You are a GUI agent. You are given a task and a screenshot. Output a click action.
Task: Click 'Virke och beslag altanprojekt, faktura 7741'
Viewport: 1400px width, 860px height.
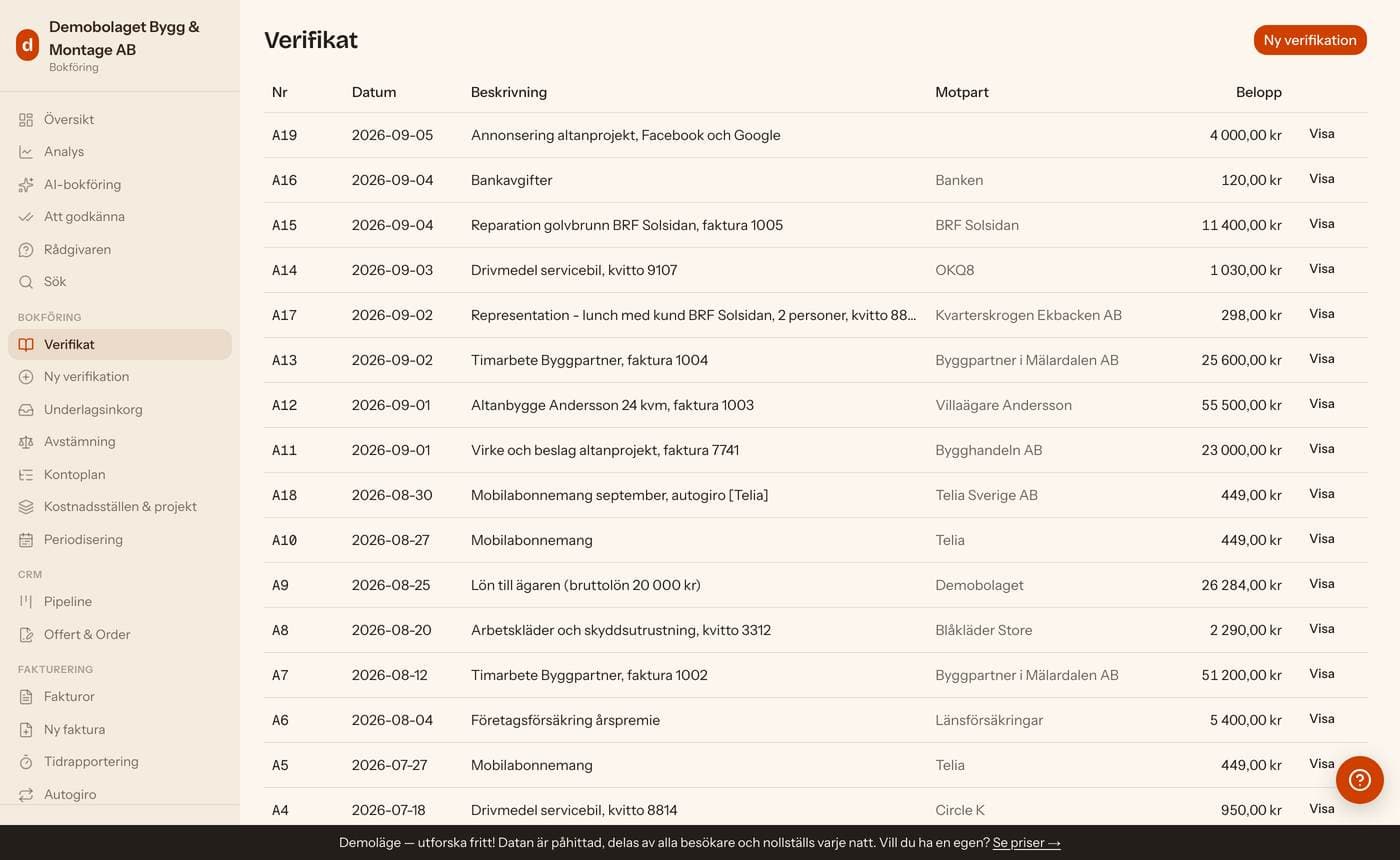tap(605, 450)
